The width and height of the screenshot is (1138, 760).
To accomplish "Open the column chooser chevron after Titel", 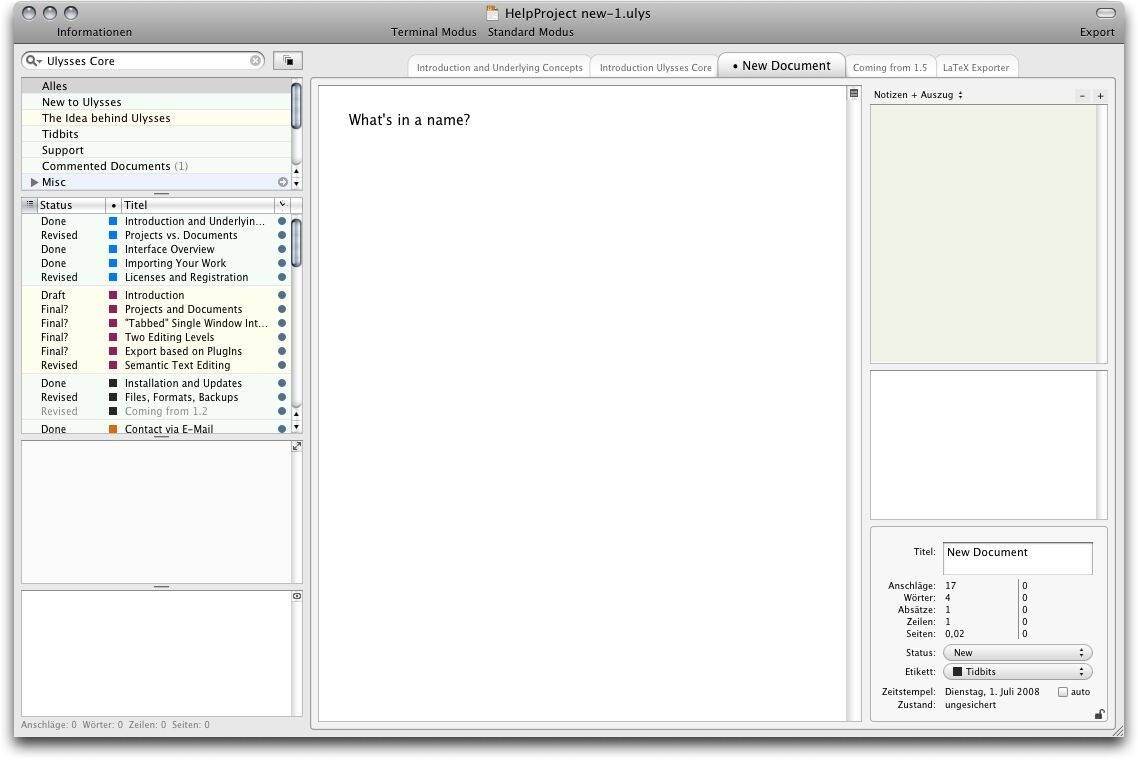I will (283, 205).
